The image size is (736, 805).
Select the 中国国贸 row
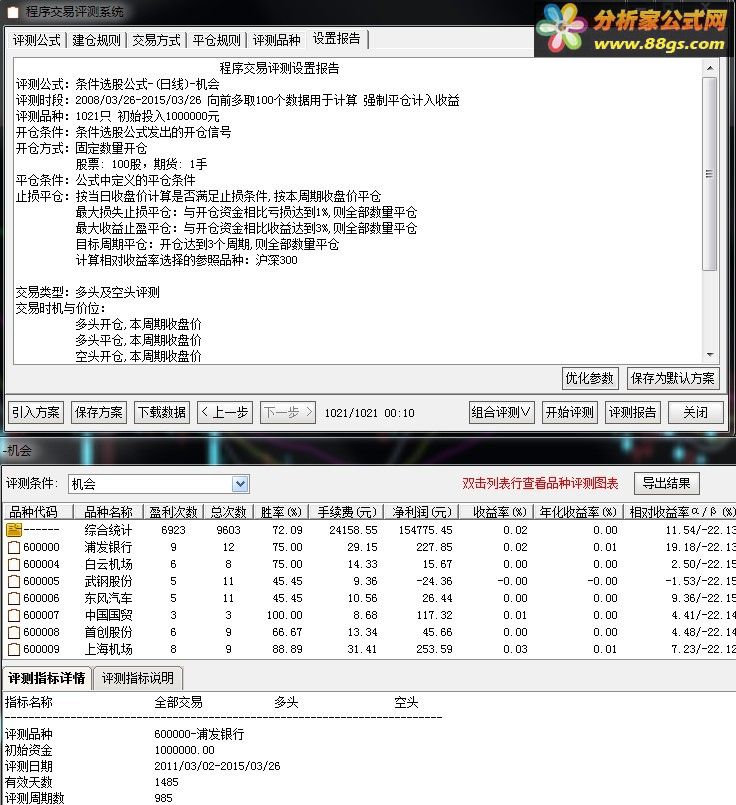[370, 615]
